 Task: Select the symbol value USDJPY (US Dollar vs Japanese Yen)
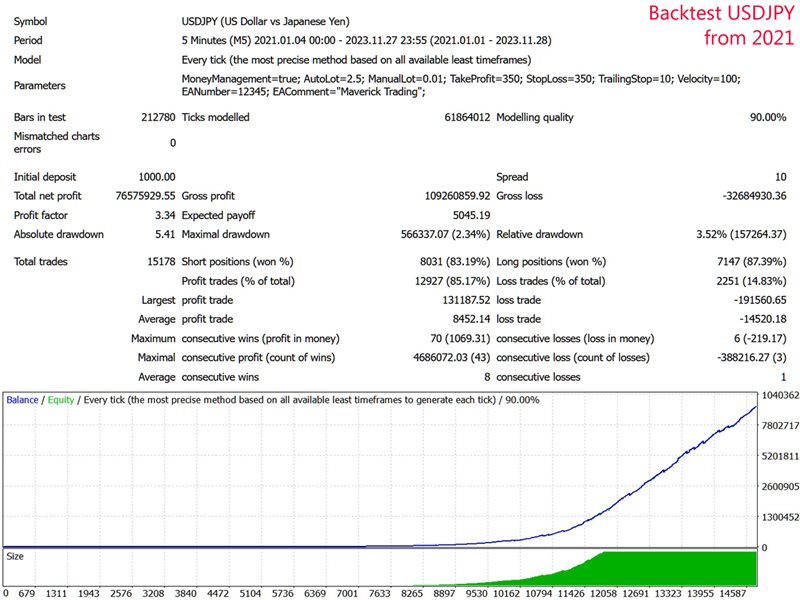pyautogui.click(x=265, y=21)
